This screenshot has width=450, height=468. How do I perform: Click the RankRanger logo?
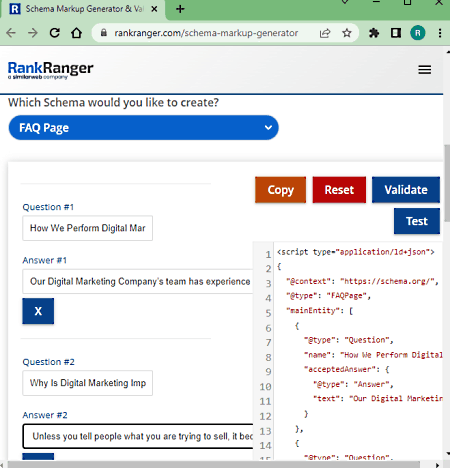(50, 70)
